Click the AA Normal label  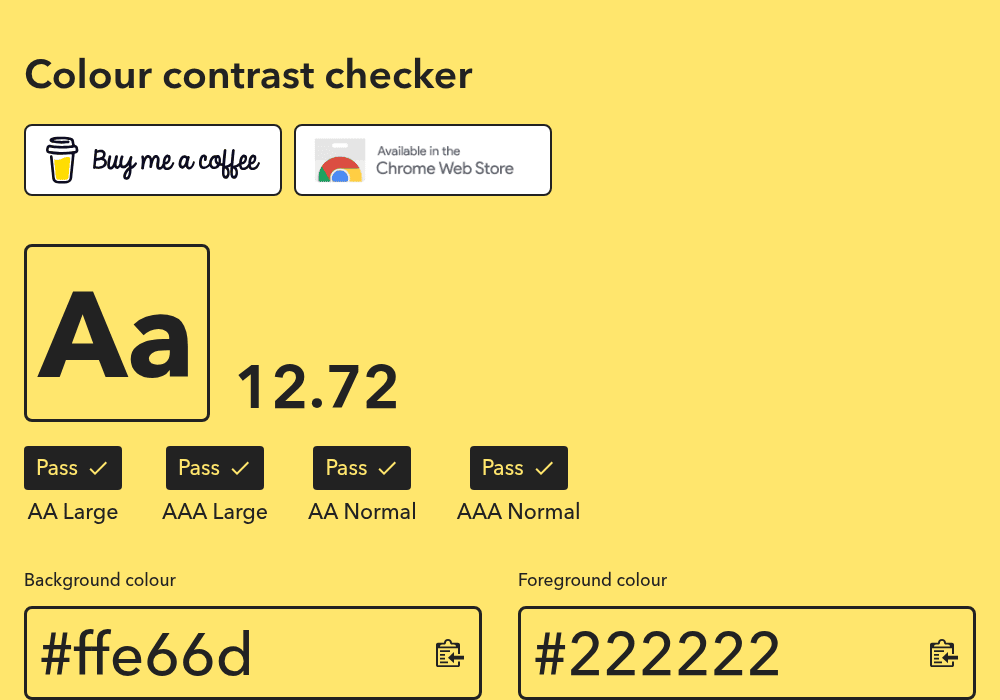[362, 511]
